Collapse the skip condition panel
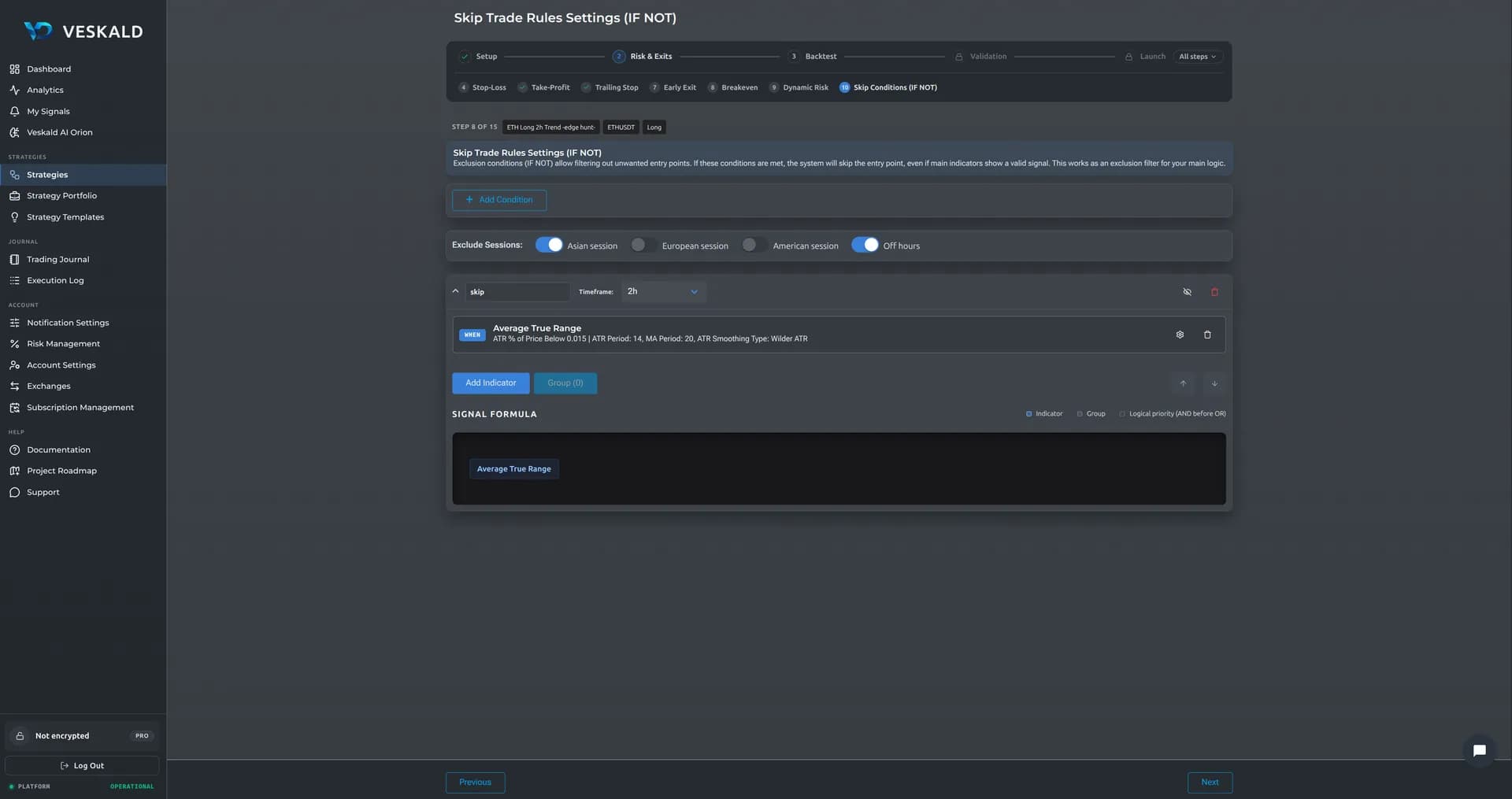 point(455,291)
